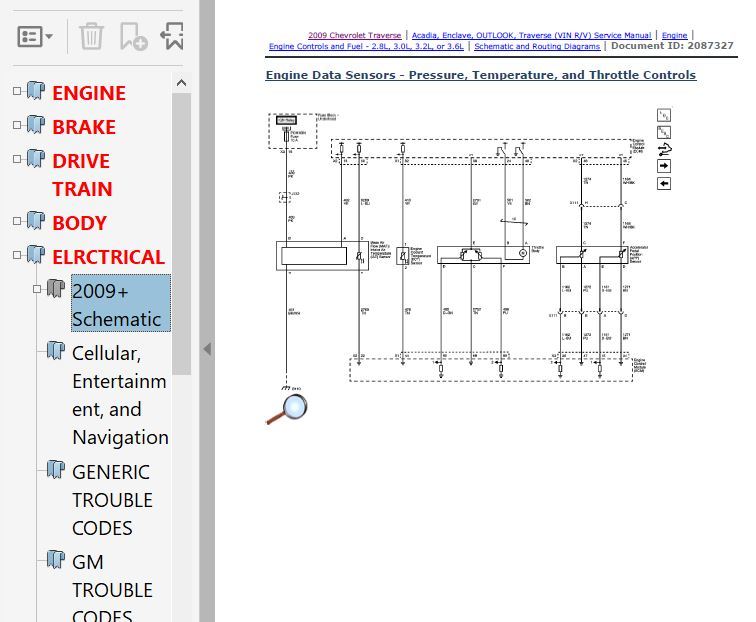Click the left arrow schematic icon
Viewport: 756px width, 622px height.
(x=664, y=183)
